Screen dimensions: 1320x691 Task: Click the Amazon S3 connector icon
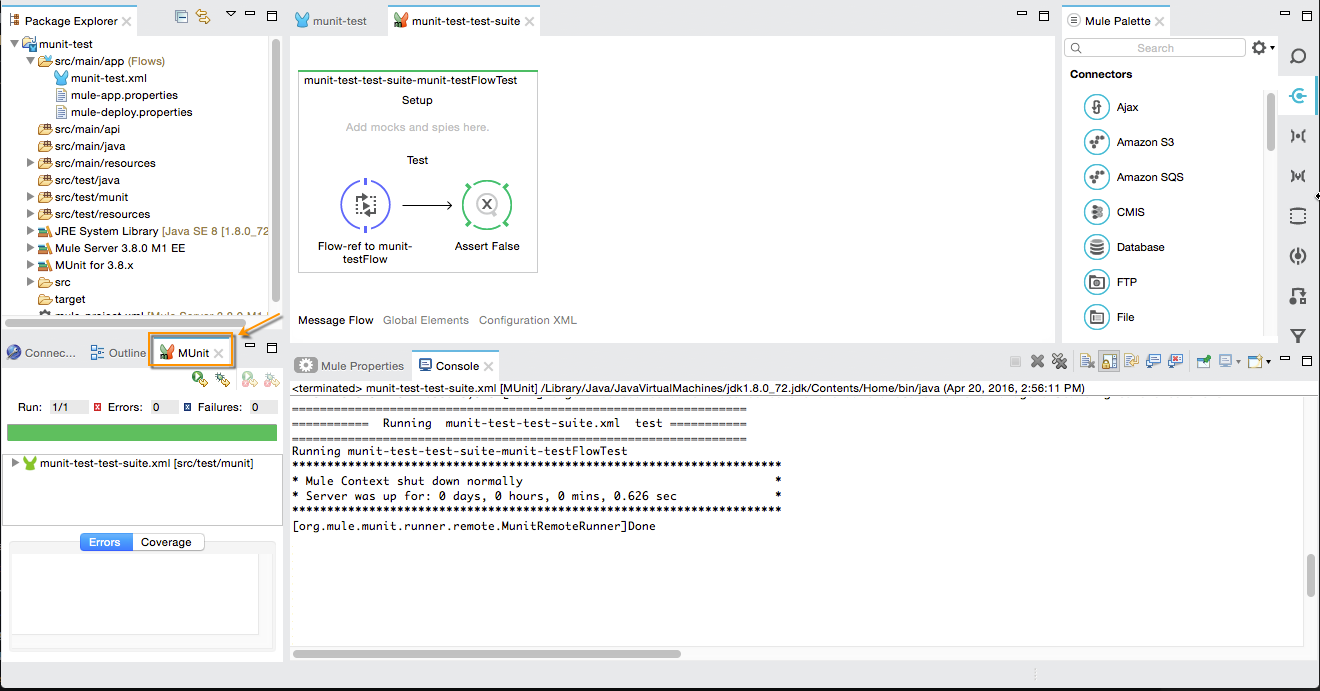coord(1097,142)
